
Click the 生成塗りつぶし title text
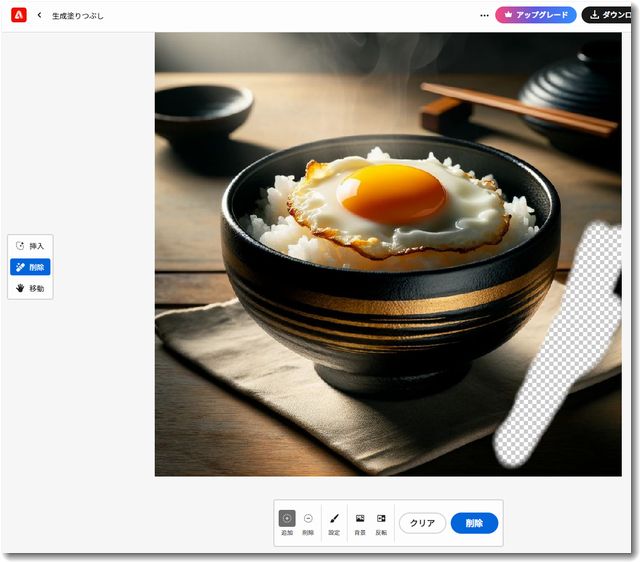pos(78,16)
